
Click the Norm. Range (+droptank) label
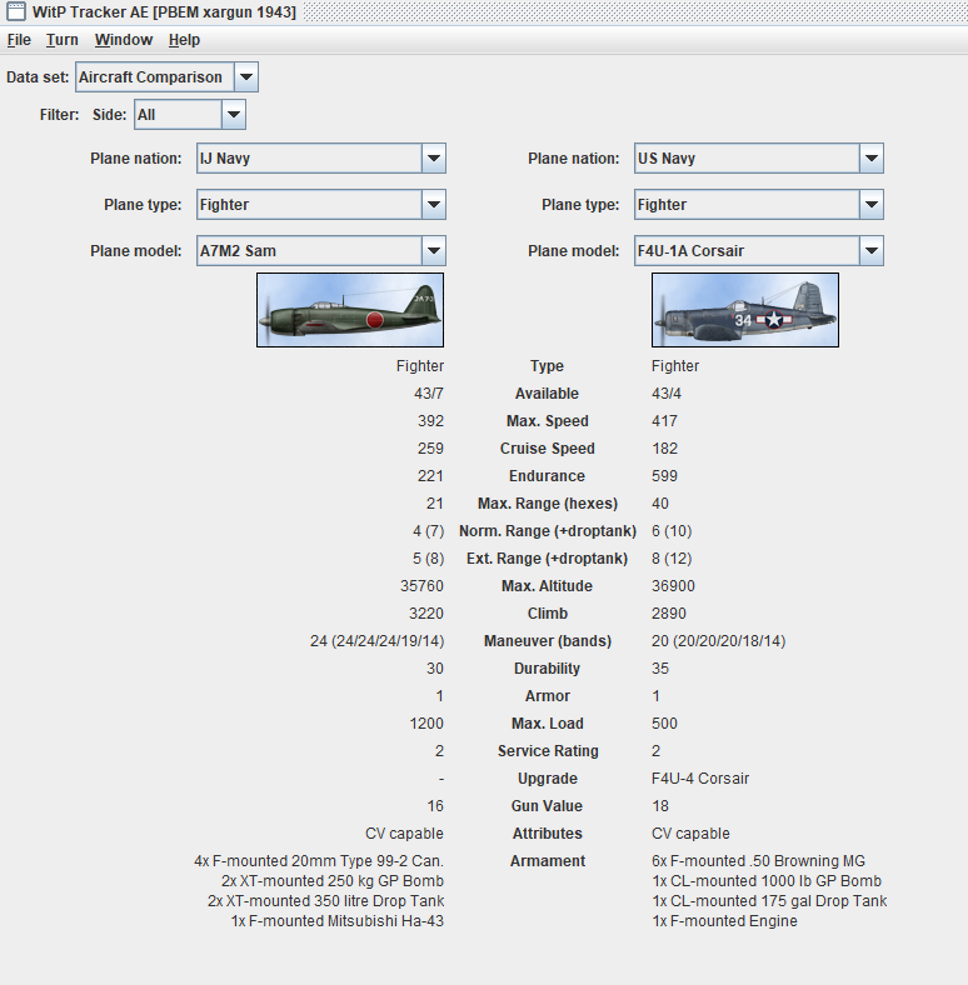[547, 531]
